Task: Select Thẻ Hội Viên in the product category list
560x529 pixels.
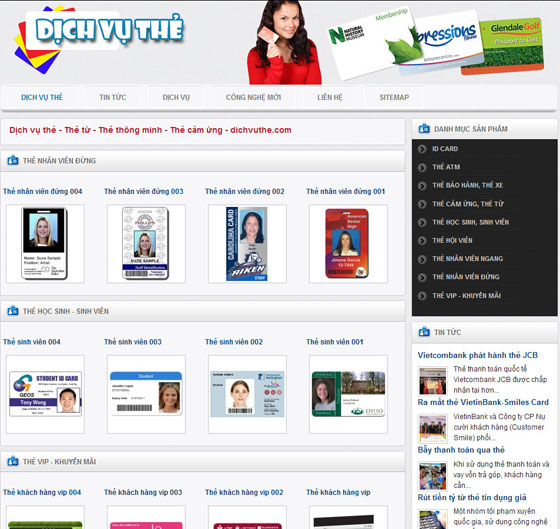Action: pyautogui.click(x=452, y=240)
